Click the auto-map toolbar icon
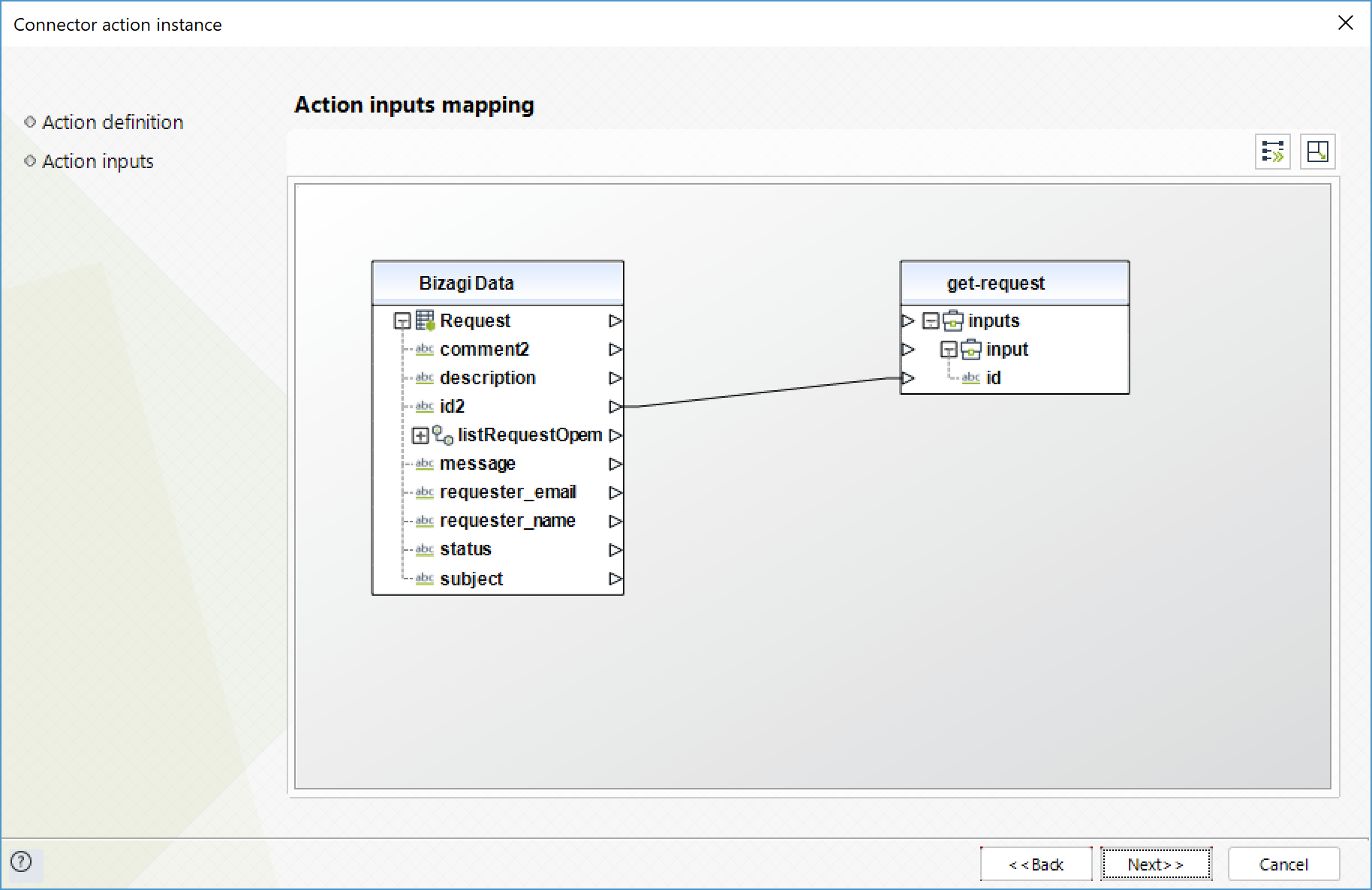Viewport: 1372px width, 890px height. 1272,152
